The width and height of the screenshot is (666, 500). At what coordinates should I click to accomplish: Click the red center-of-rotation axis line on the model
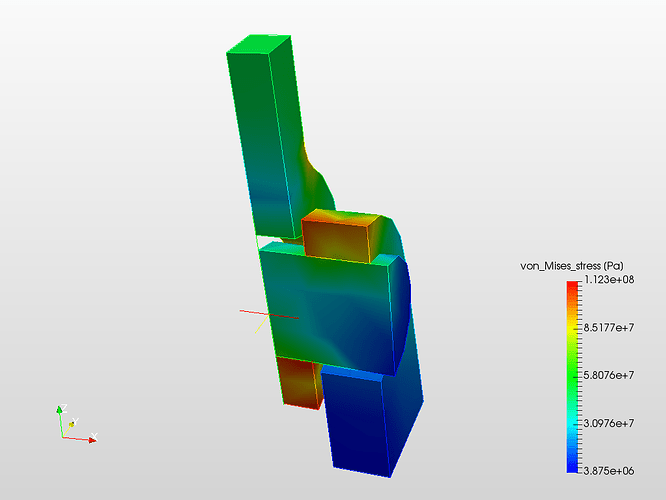pos(269,314)
